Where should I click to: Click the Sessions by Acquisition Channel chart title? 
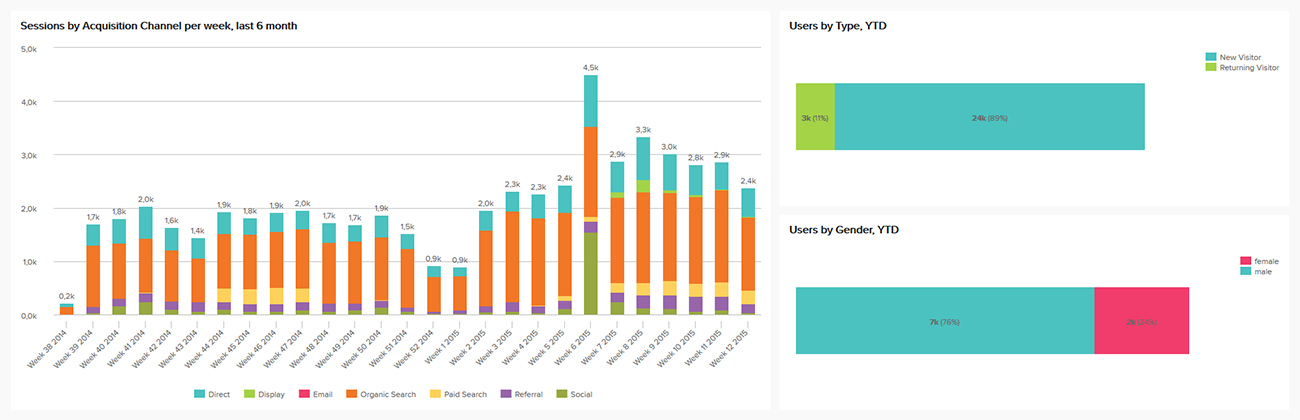(158, 26)
